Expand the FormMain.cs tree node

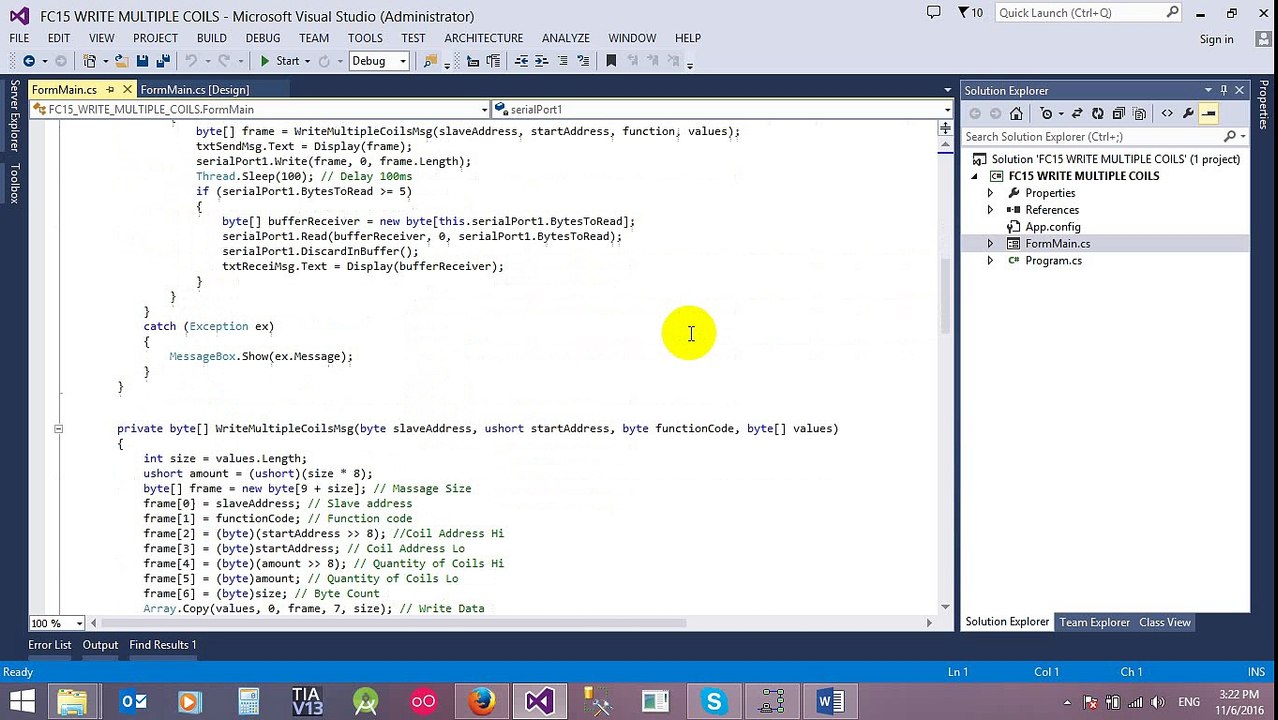point(990,244)
